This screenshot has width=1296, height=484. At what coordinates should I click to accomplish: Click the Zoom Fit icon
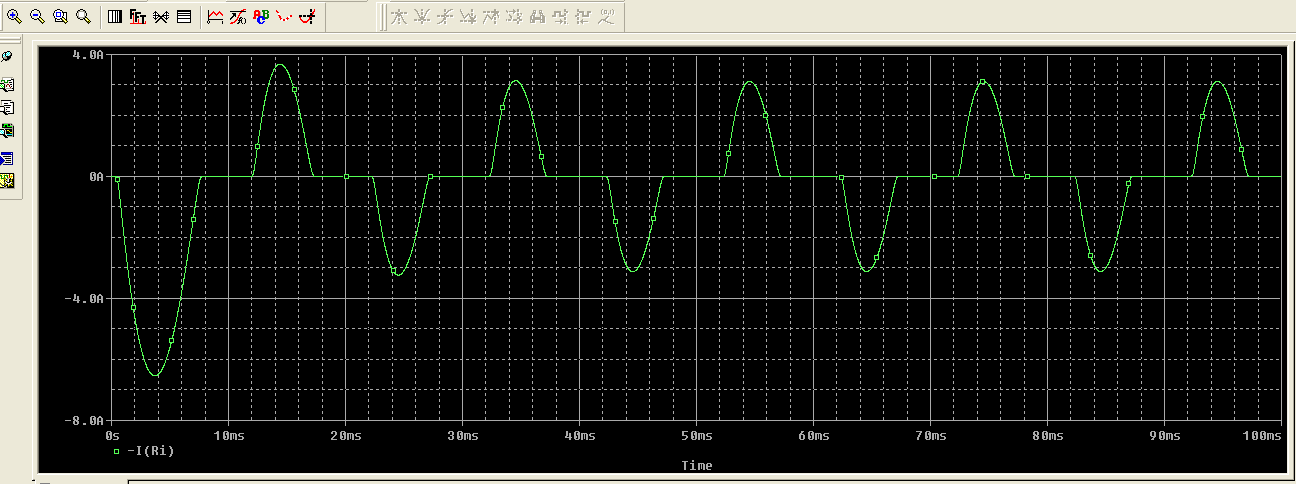83,16
